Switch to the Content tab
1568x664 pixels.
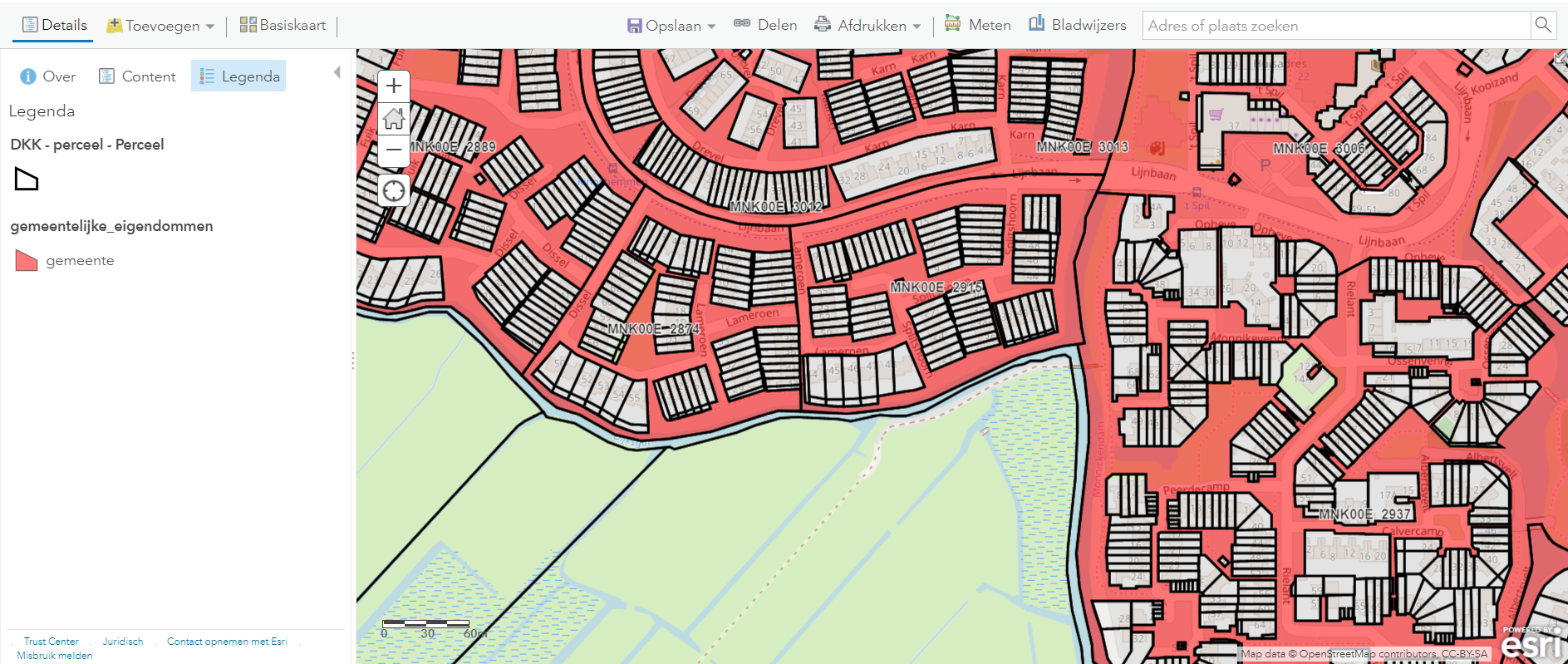click(138, 76)
